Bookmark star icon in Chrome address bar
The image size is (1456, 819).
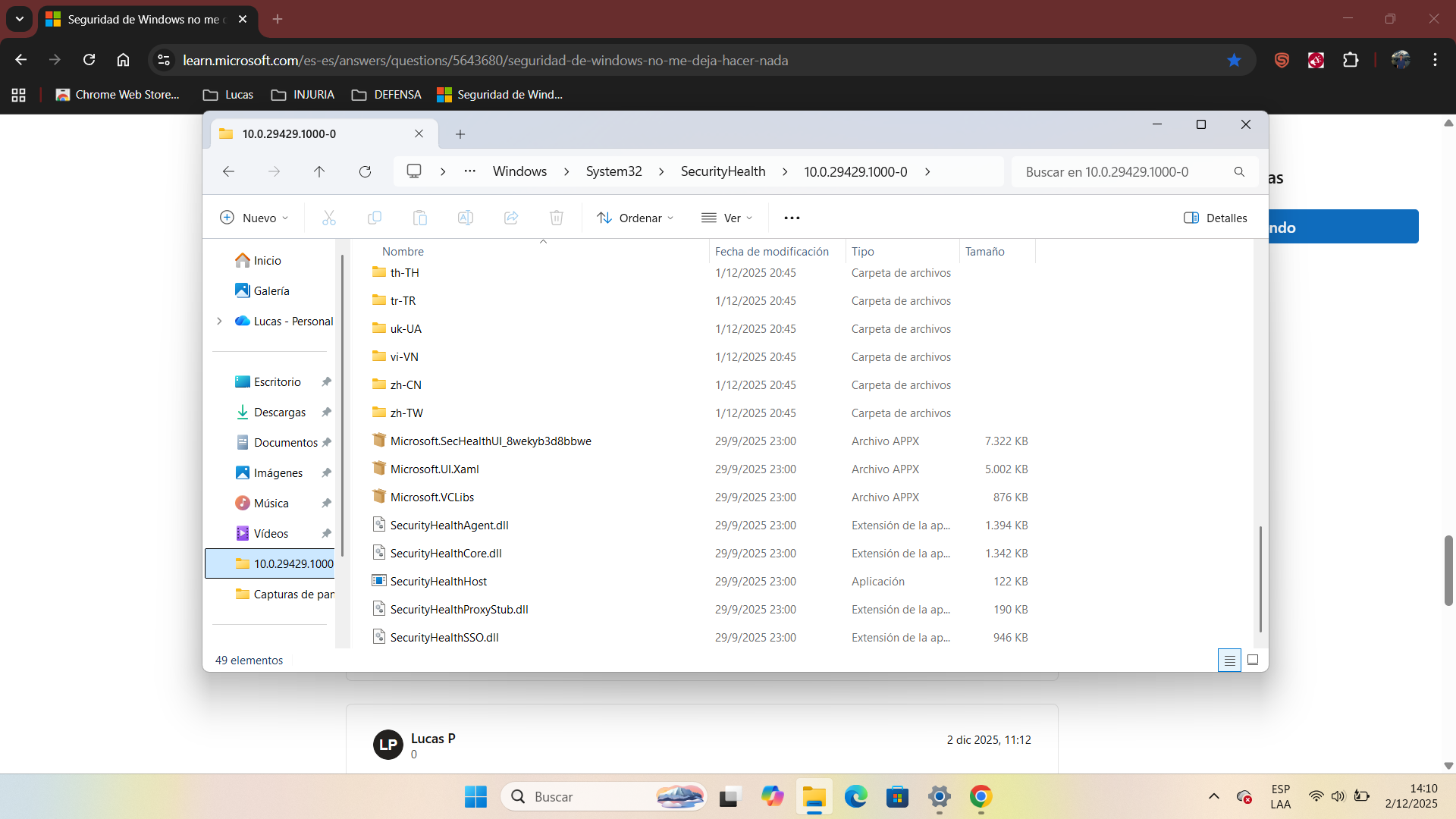click(1234, 60)
